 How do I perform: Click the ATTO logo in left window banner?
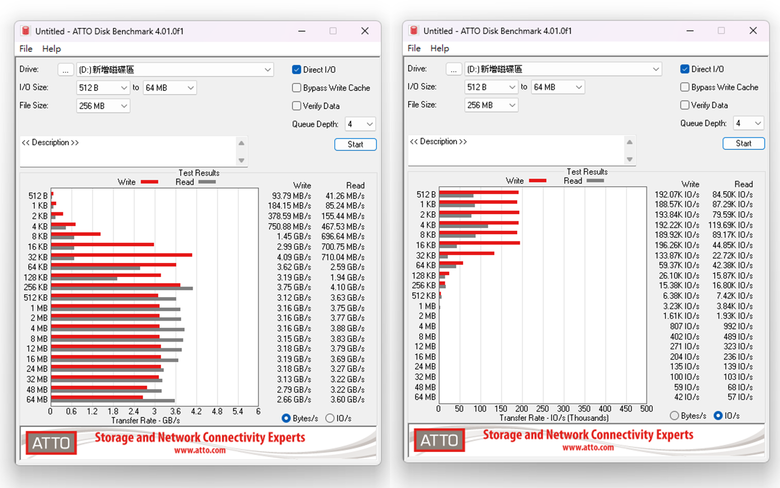click(x=51, y=443)
